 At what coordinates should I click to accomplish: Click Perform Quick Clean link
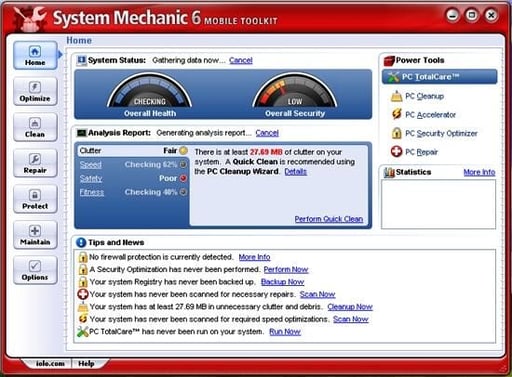[x=329, y=219]
